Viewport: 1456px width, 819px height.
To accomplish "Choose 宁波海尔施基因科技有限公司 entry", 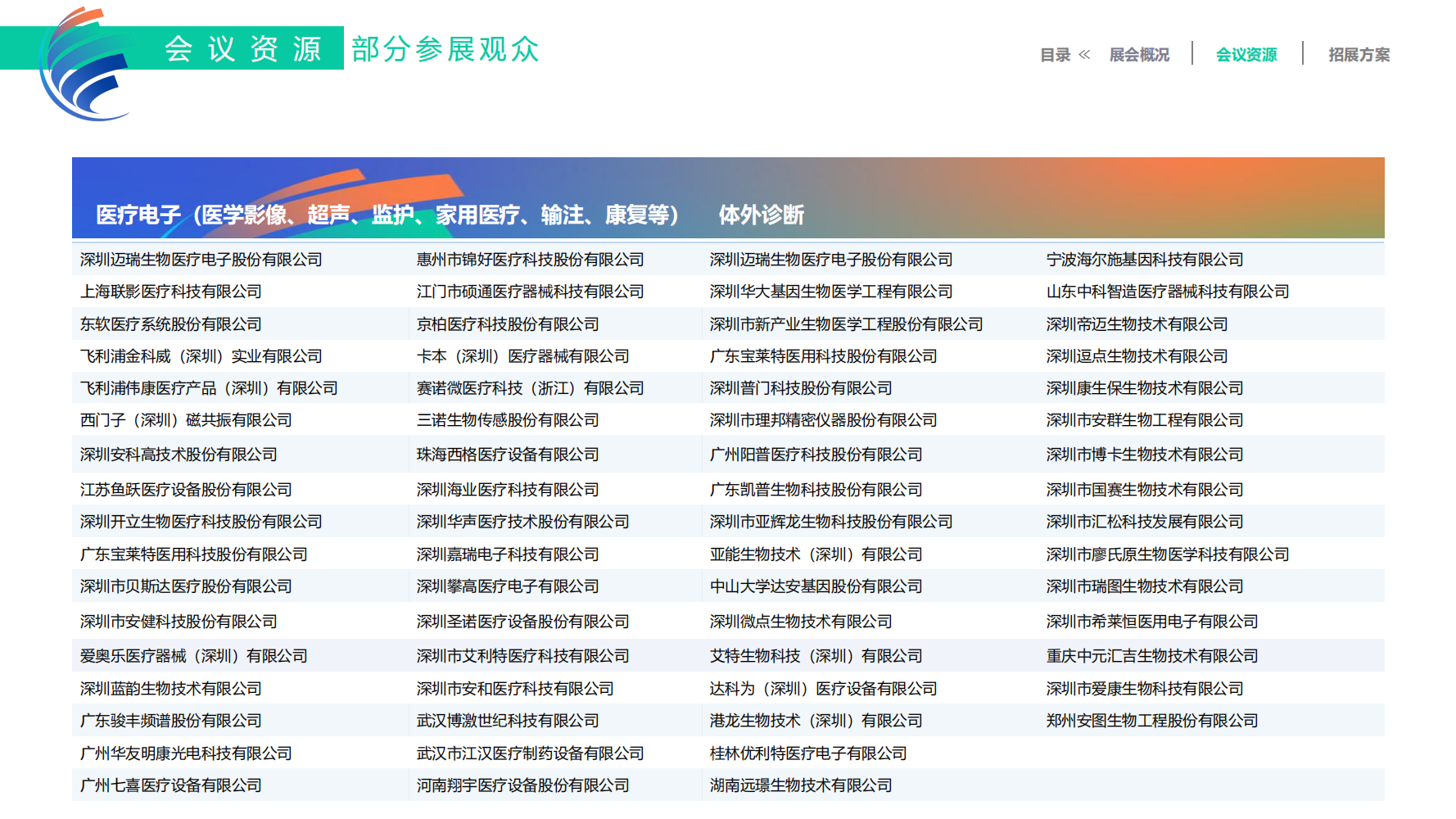I will (x=1144, y=260).
